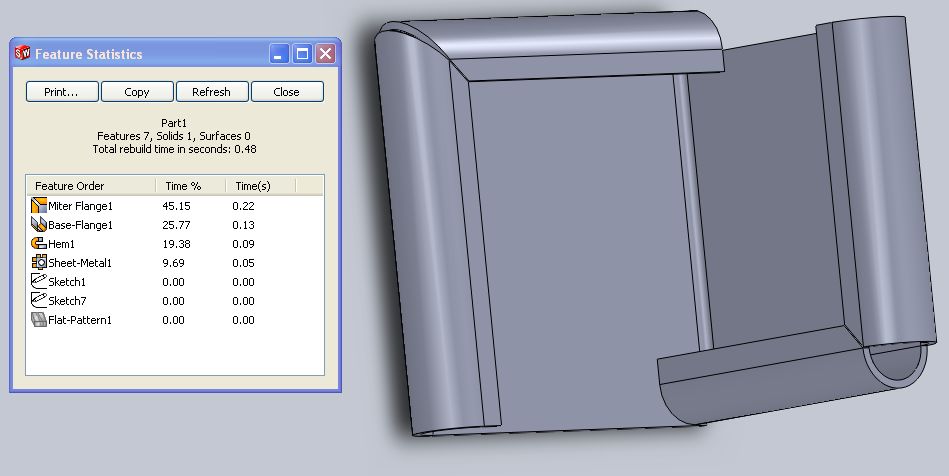Select the Hem1 row label
Viewport: 949px width, 476px height.
pyautogui.click(x=62, y=244)
